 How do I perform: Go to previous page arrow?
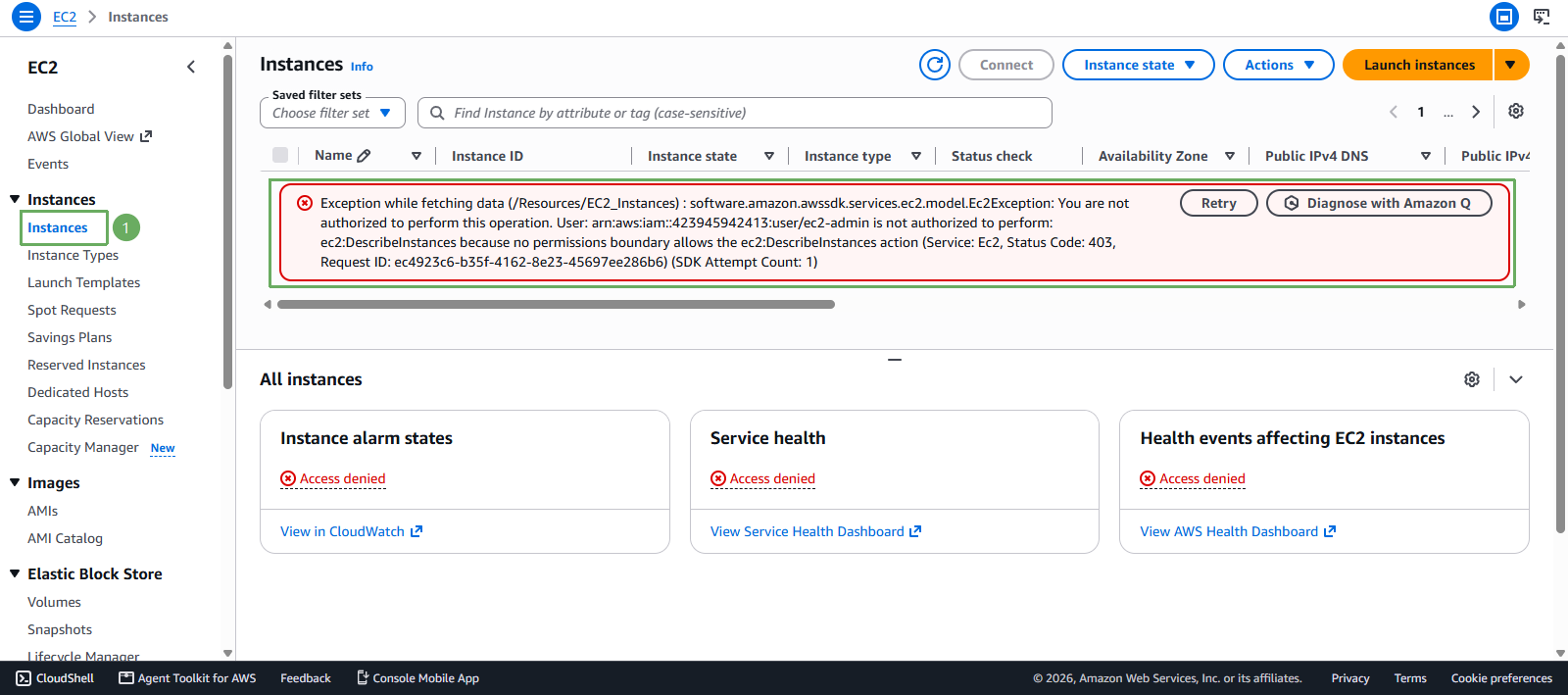[1394, 112]
